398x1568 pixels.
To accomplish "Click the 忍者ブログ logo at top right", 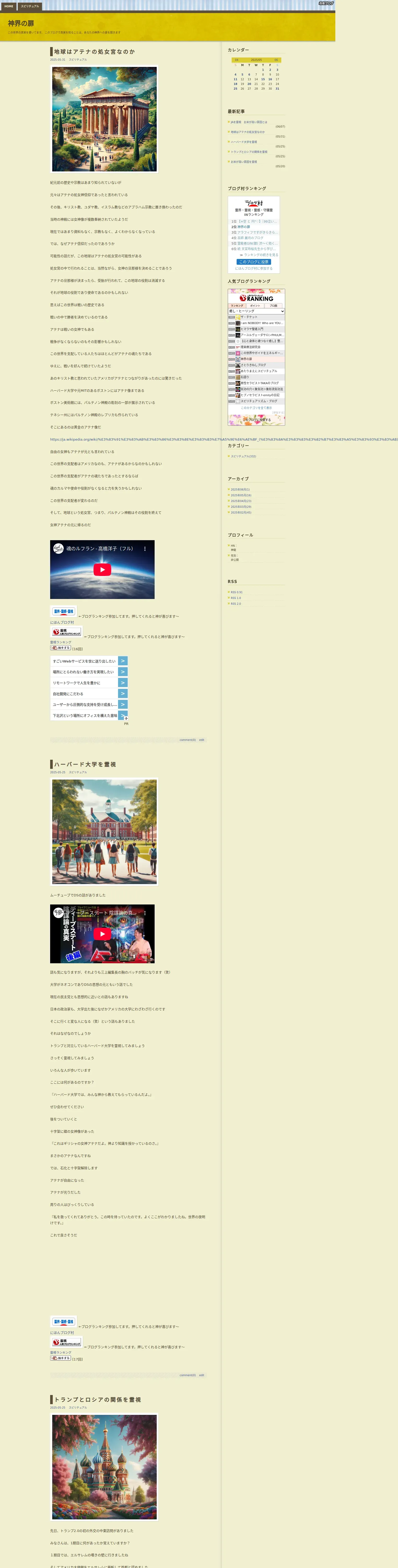I will 326,4.
